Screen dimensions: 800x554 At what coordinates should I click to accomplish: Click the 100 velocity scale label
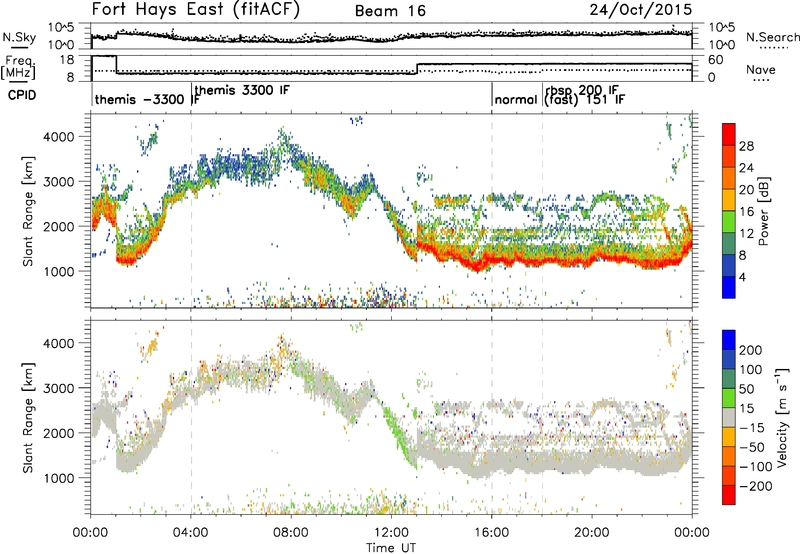751,369
